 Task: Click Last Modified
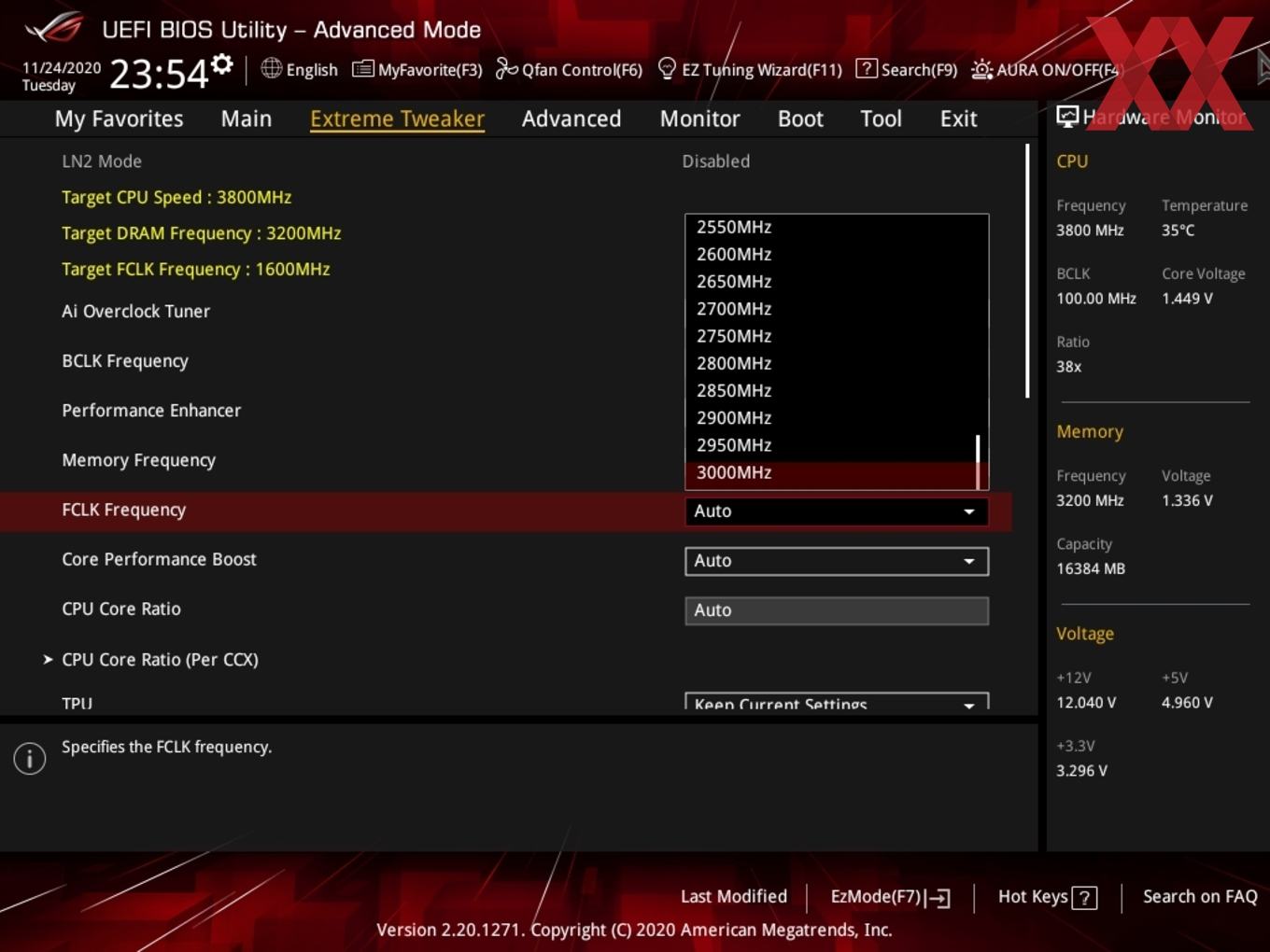click(x=734, y=897)
